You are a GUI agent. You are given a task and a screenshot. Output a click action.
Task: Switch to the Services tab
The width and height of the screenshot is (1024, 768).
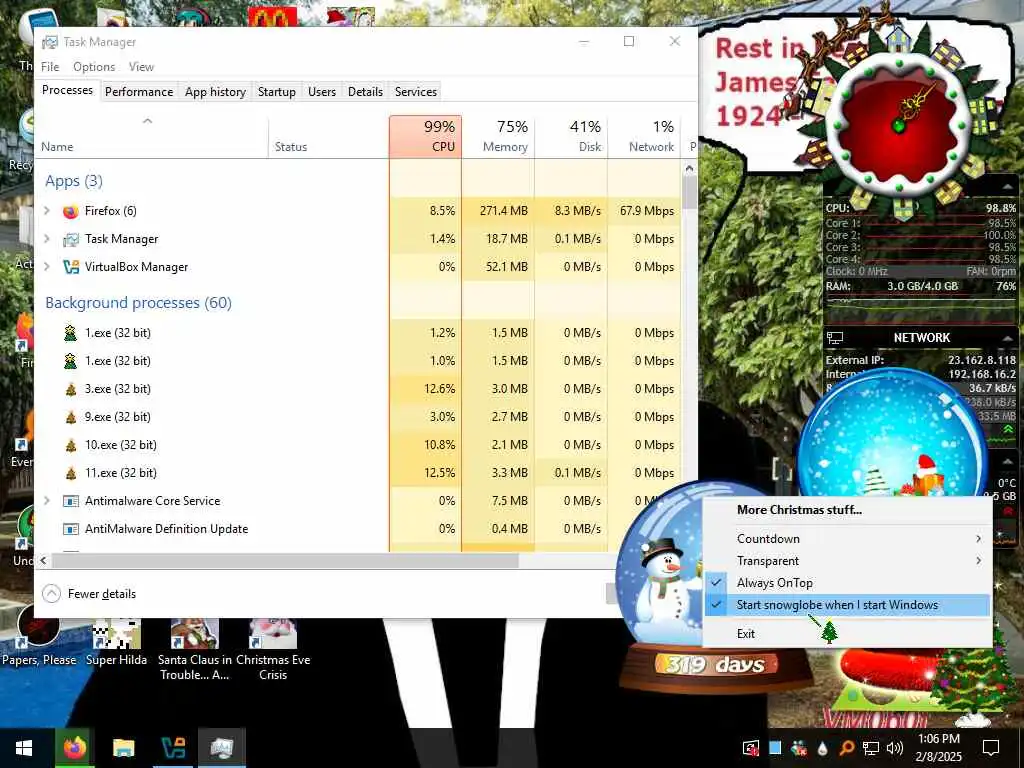tap(416, 92)
